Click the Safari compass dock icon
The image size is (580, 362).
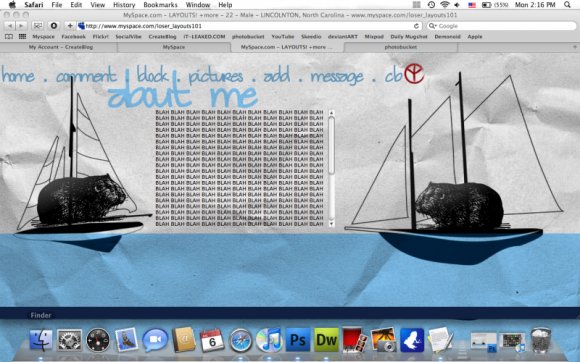point(240,340)
